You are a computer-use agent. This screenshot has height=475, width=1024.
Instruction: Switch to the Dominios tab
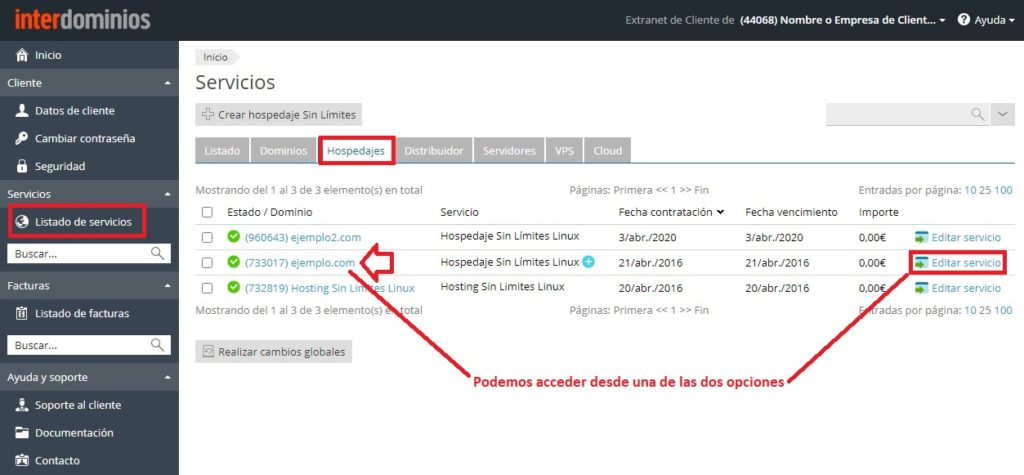[283, 150]
